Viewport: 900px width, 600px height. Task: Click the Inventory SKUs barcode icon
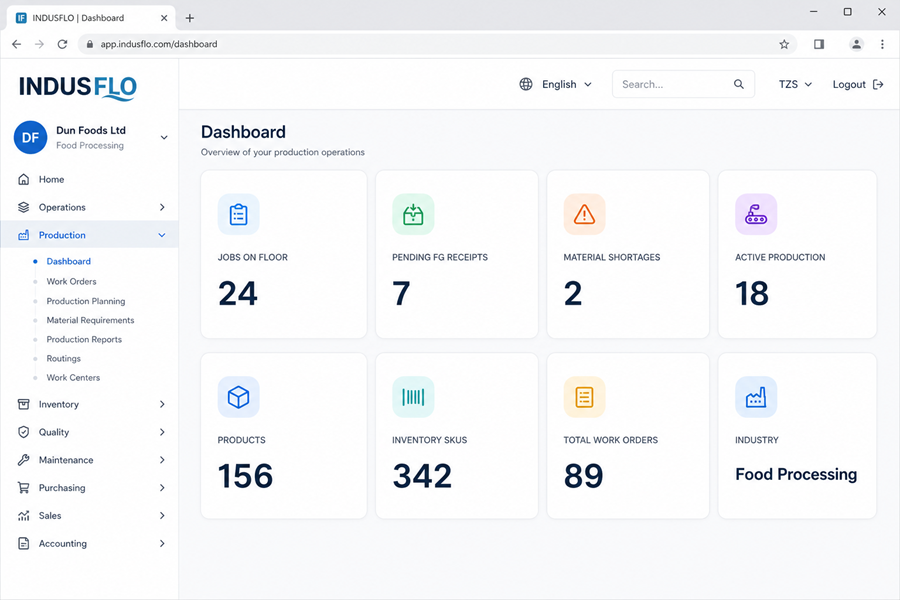413,397
